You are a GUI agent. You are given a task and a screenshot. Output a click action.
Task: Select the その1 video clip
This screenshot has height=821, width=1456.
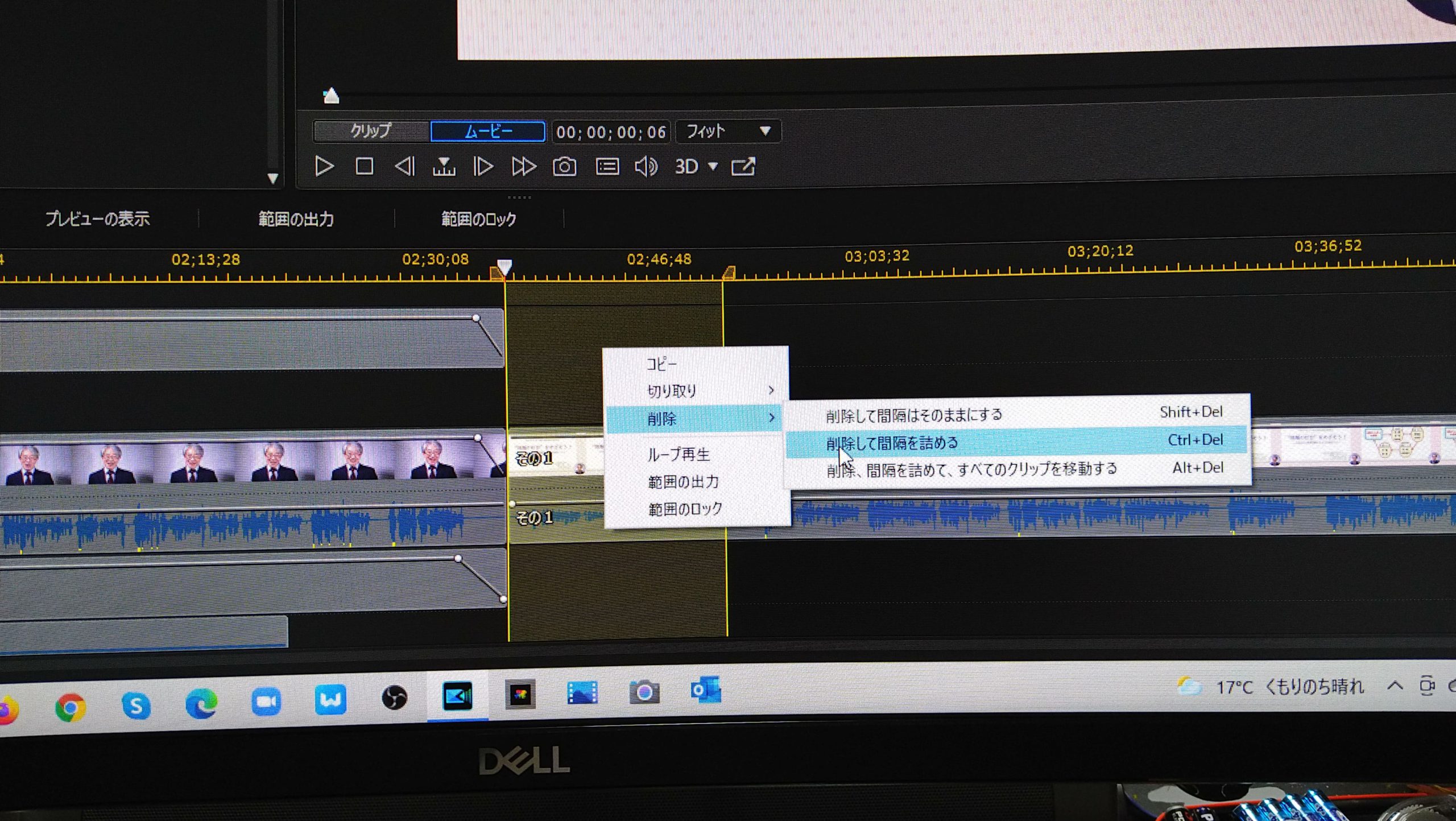(x=555, y=457)
